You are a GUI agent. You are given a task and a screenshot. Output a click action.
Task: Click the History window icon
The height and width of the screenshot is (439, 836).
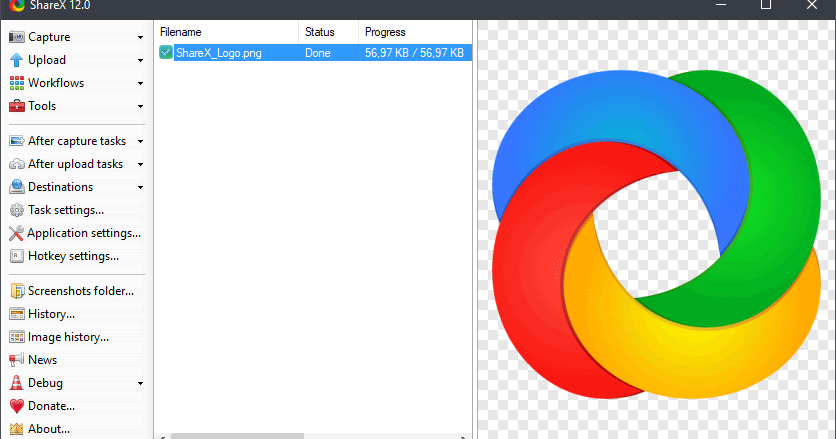click(x=17, y=314)
